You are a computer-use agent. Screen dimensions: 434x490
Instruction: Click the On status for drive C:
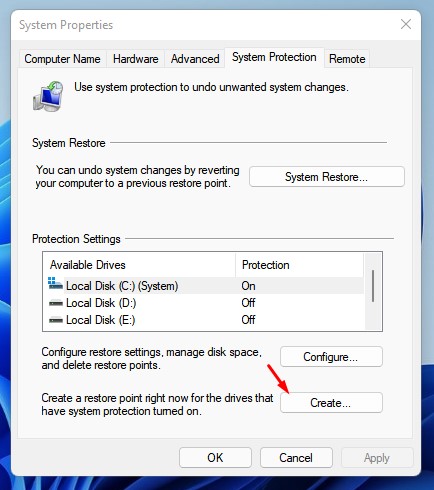(248, 286)
